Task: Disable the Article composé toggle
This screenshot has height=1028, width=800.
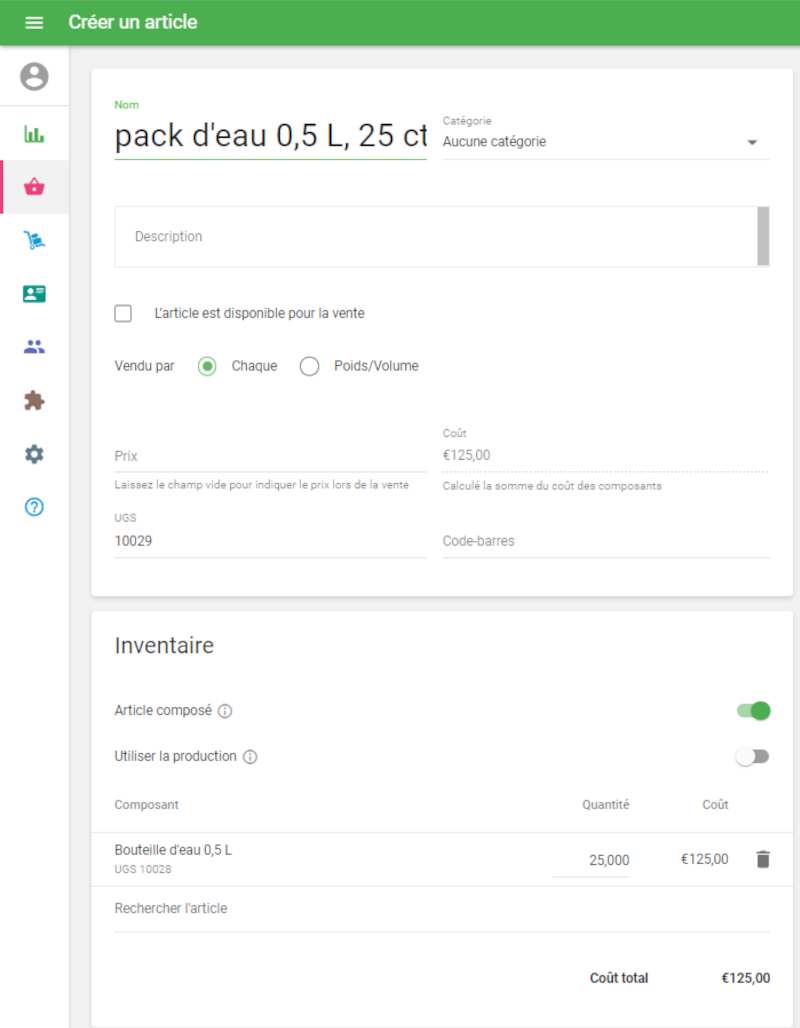Action: click(x=753, y=711)
